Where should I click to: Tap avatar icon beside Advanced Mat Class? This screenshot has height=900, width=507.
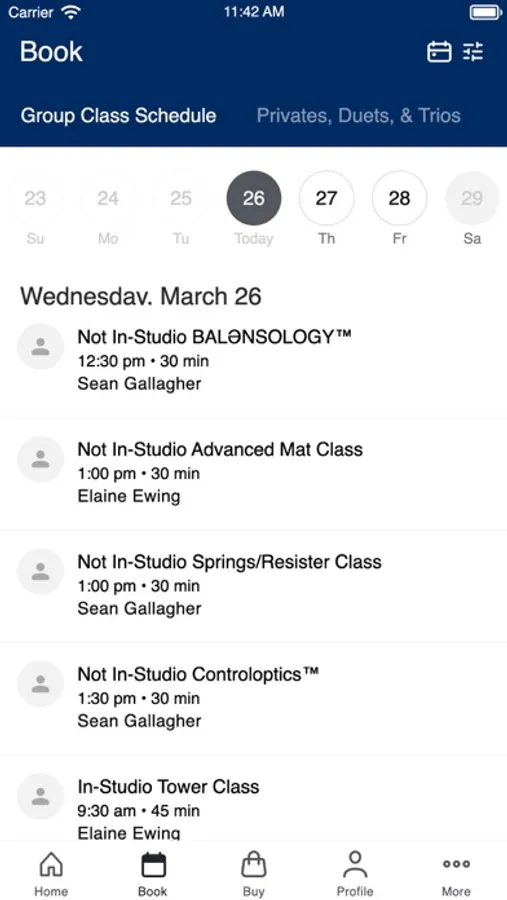click(40, 459)
